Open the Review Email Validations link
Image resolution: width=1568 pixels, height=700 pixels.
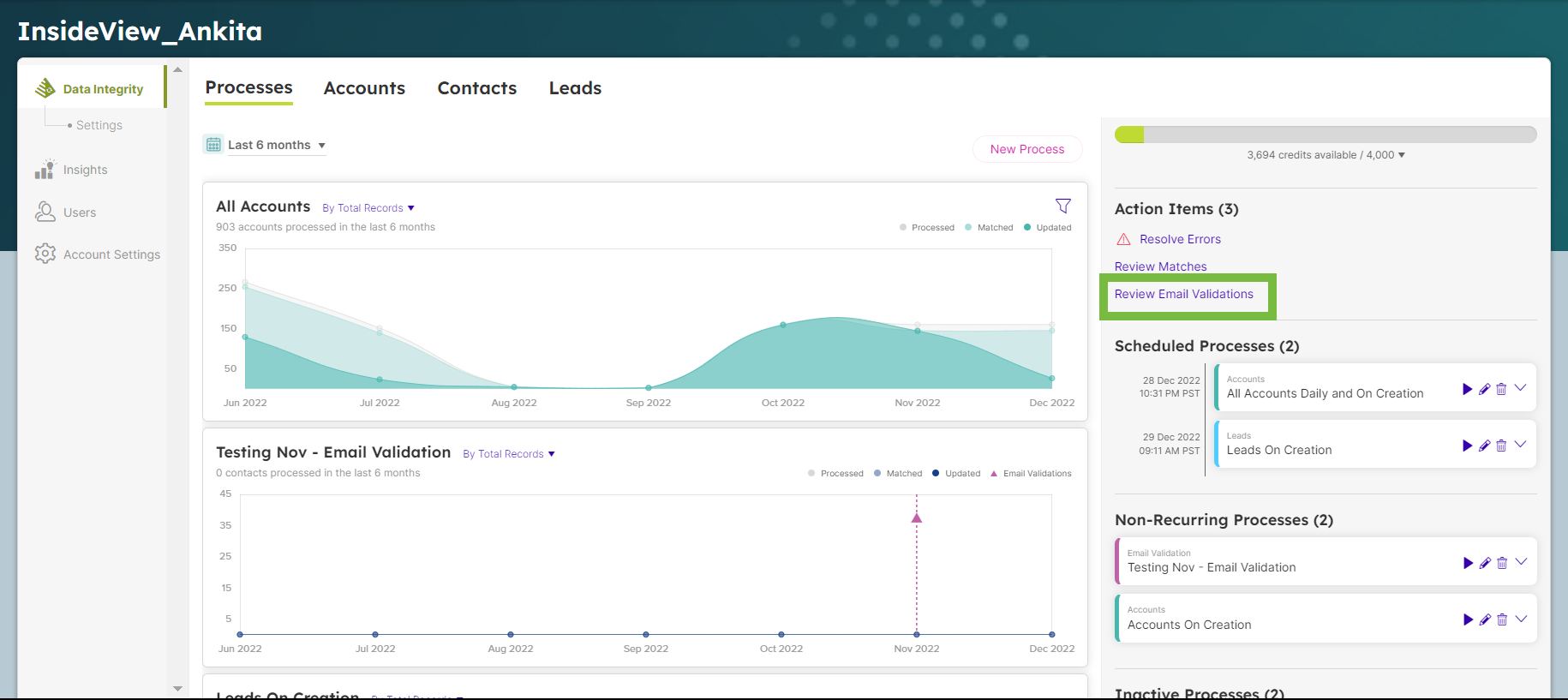coord(1183,294)
